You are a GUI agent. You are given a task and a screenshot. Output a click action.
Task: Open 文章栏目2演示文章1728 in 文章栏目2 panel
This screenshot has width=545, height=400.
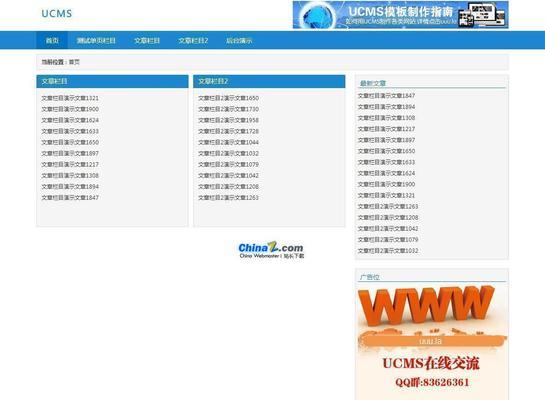pos(228,131)
